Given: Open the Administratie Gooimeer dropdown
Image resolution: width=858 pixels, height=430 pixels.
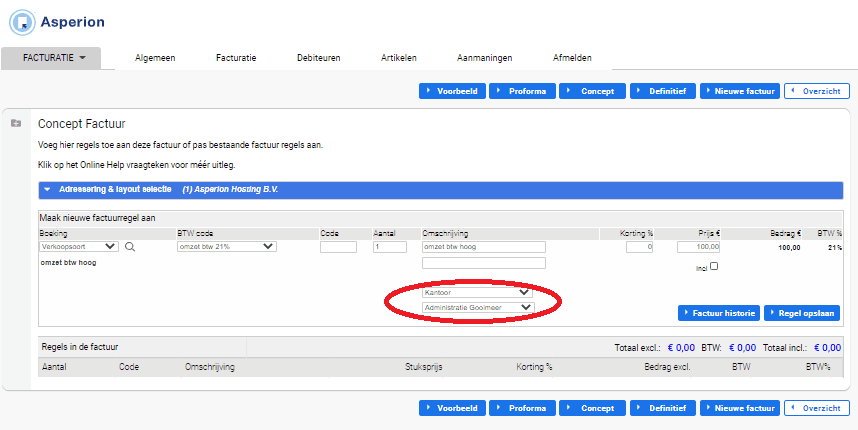Looking at the screenshot, I should click(478, 307).
